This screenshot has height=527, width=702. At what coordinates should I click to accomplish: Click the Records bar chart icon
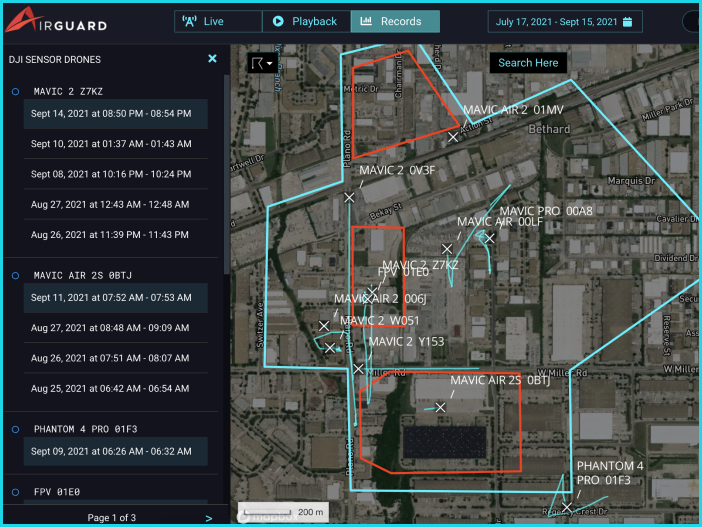pyautogui.click(x=366, y=21)
